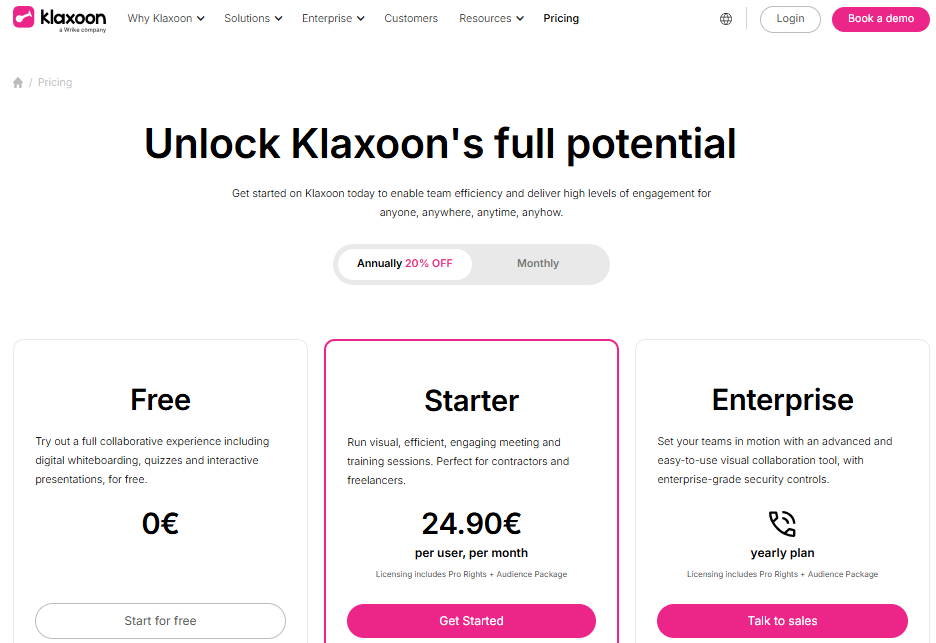Open the Solutions dropdown
The width and height of the screenshot is (936, 643).
[x=253, y=19]
